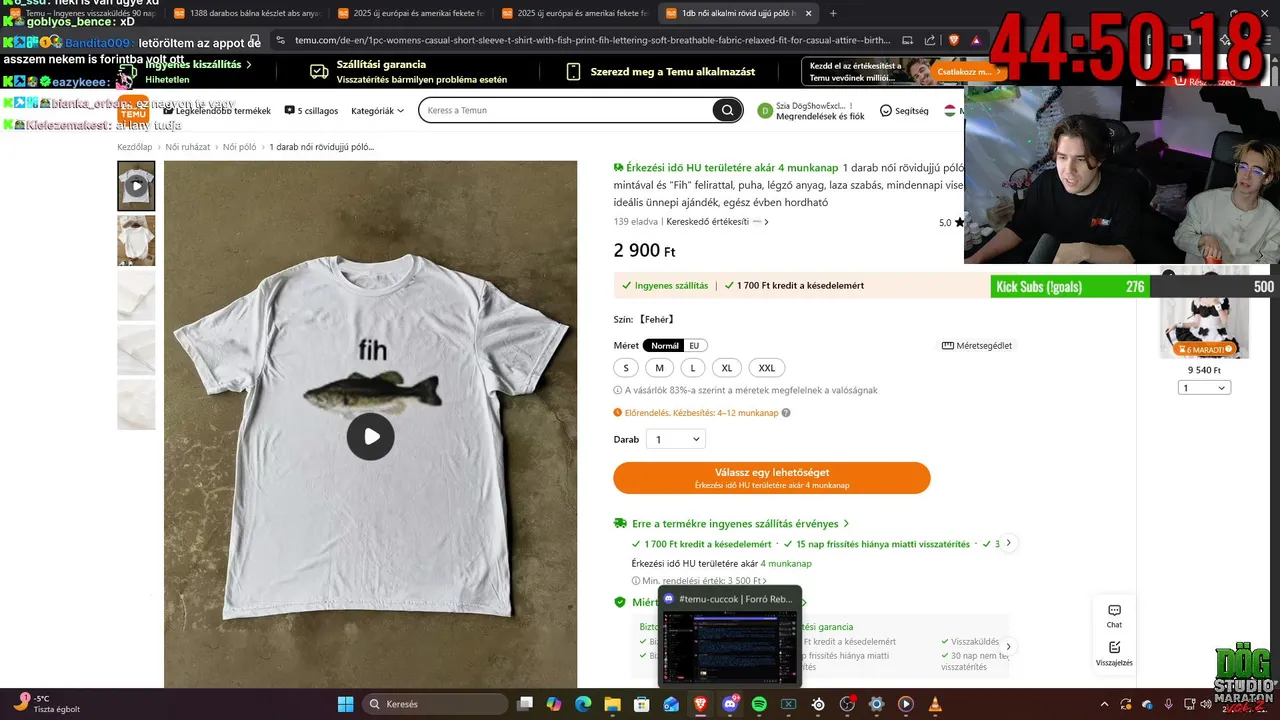Select the second t-shirt thumbnail image
The image size is (1280, 720).
136,240
